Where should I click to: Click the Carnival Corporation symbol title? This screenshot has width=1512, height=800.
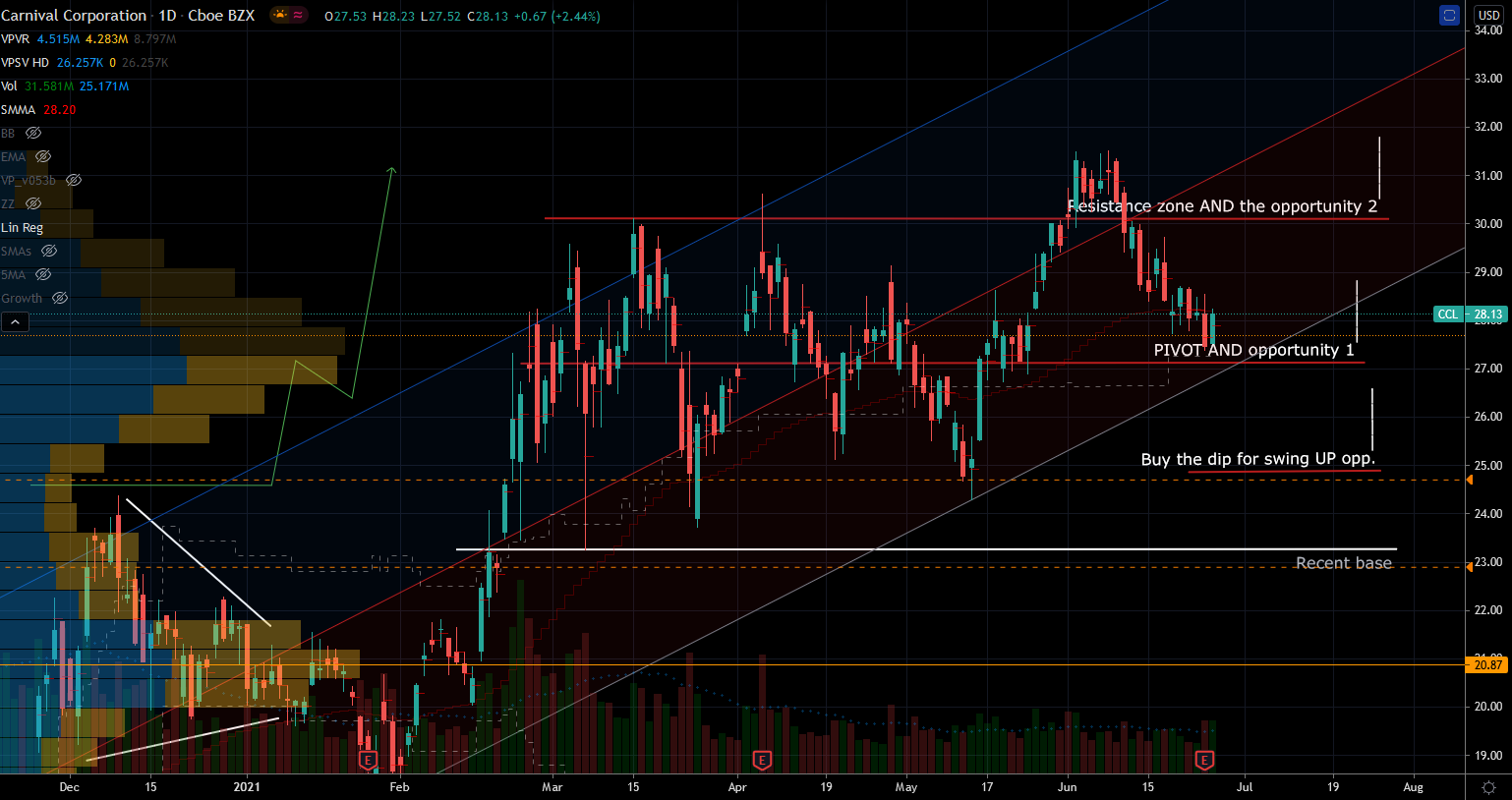(74, 15)
